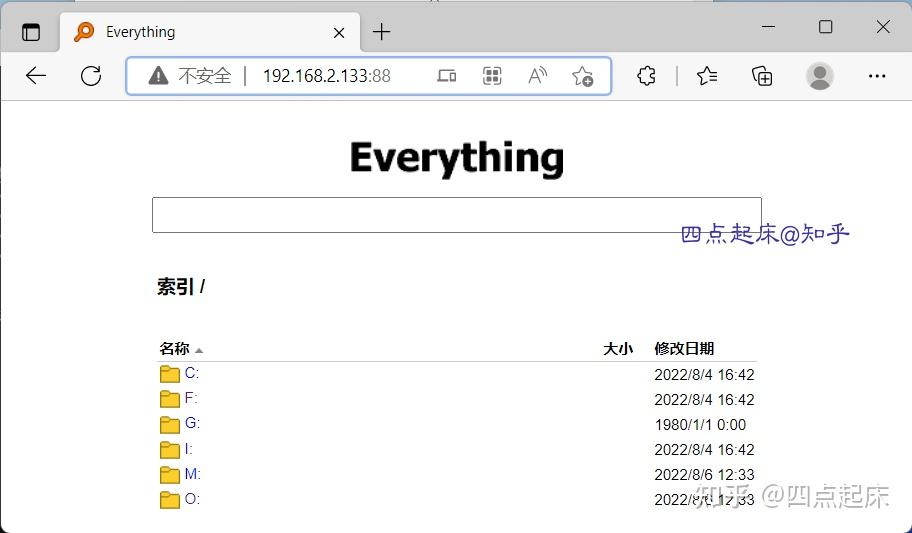Open the G: drive link
This screenshot has height=533, width=912.
[x=193, y=423]
